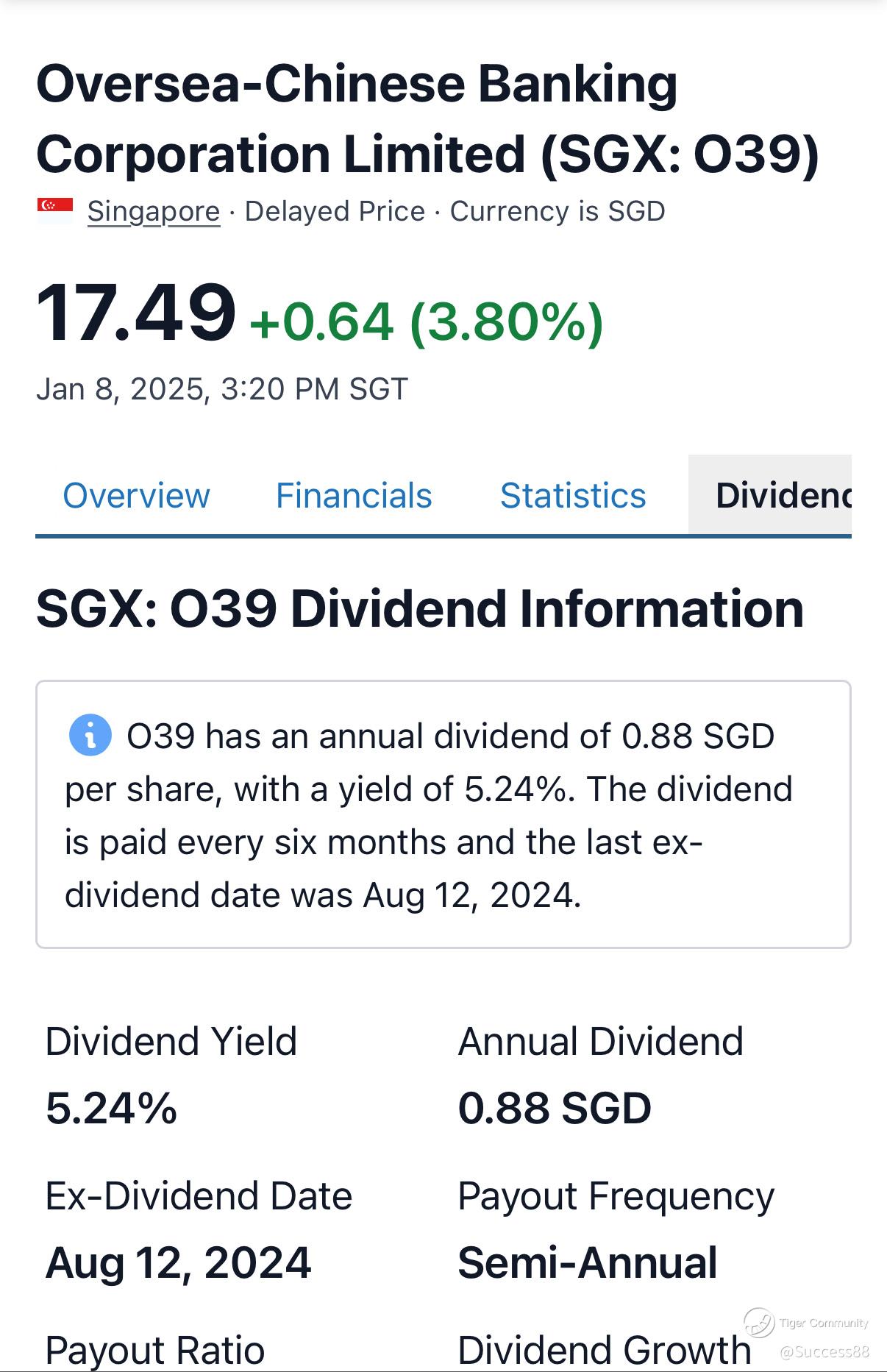Tap the 17.49 stock price
Viewport: 887px width, 1372px height.
136,314
